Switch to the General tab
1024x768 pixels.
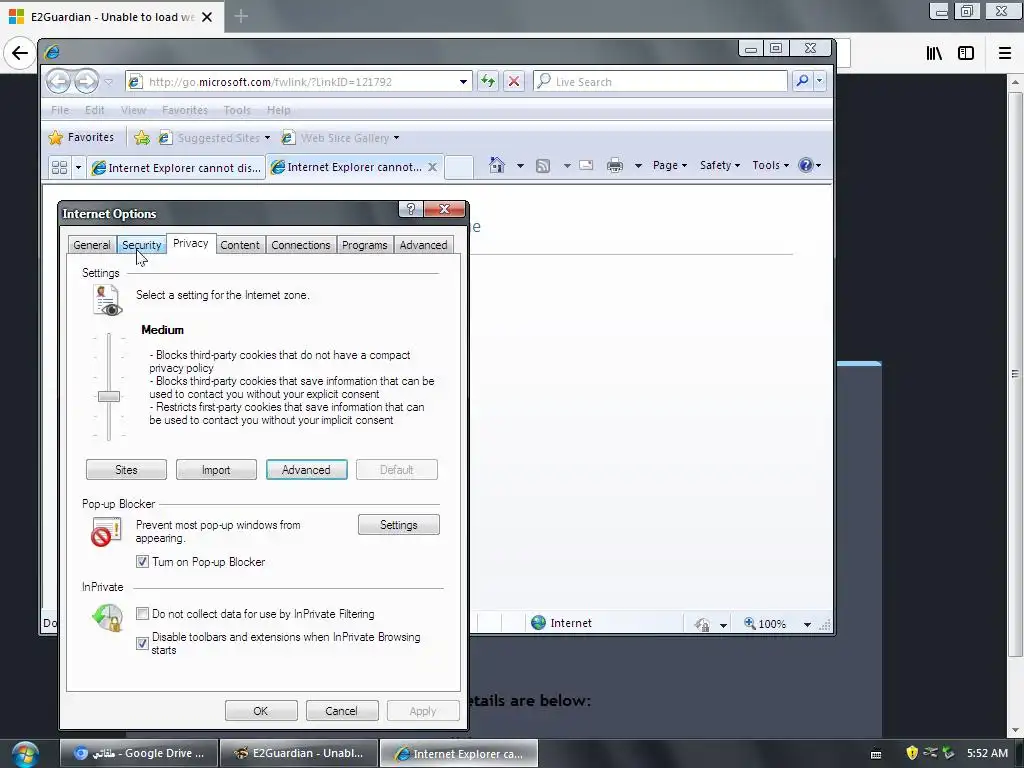point(91,245)
